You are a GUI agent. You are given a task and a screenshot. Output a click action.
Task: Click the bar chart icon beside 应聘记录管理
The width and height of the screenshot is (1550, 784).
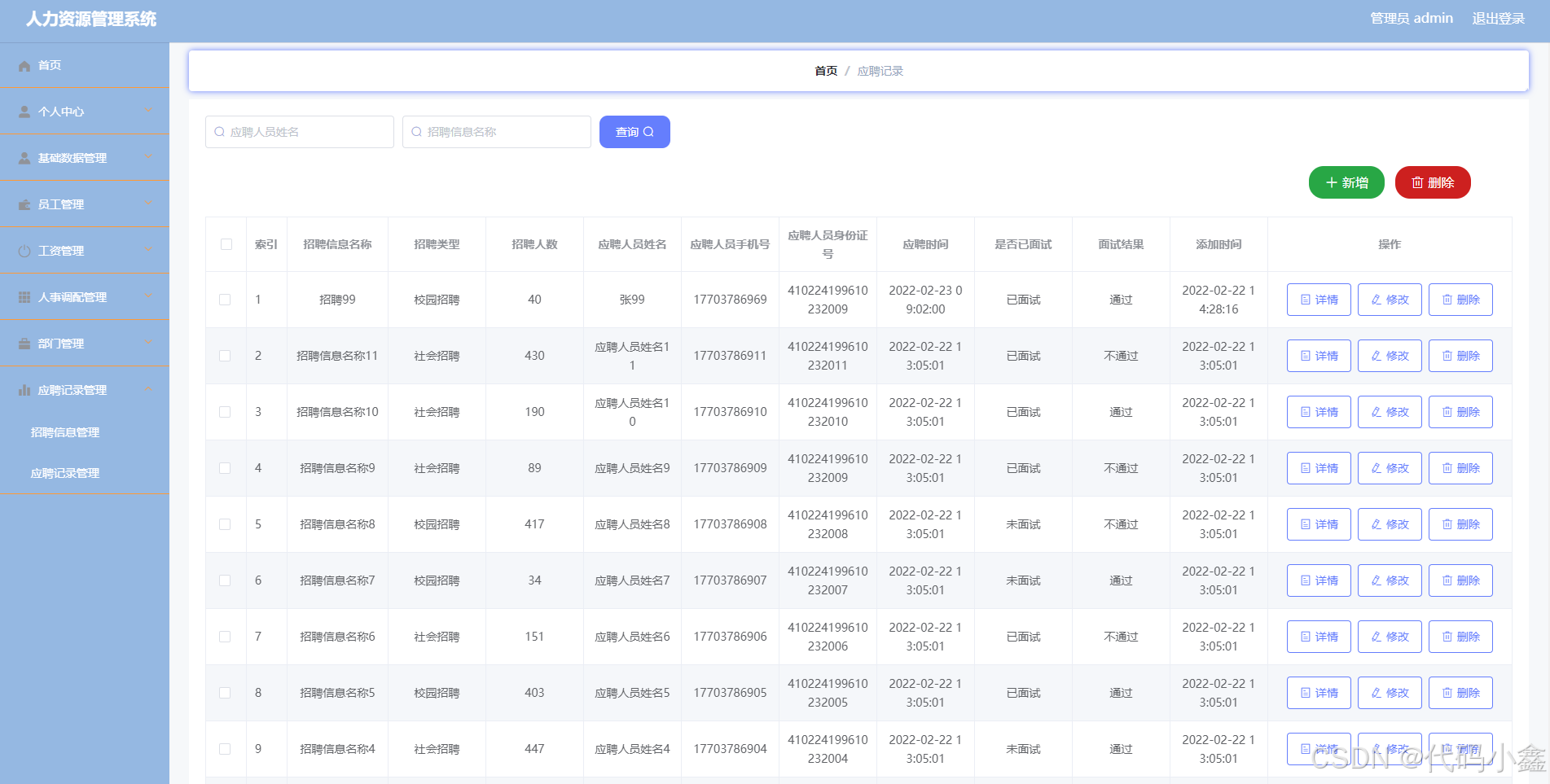pos(24,391)
